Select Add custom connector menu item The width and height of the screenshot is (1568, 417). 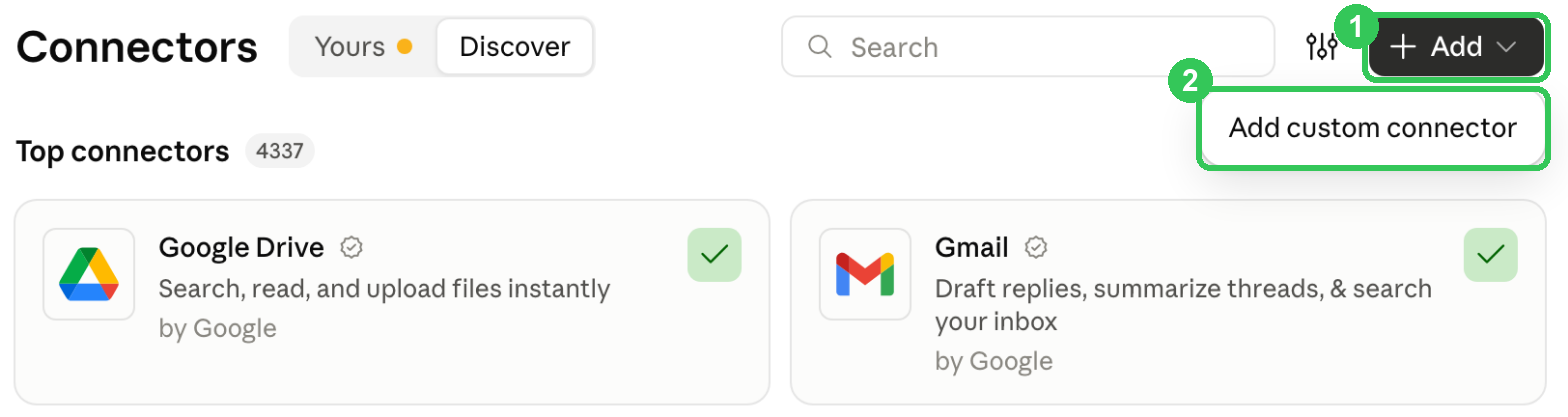pos(1373,128)
